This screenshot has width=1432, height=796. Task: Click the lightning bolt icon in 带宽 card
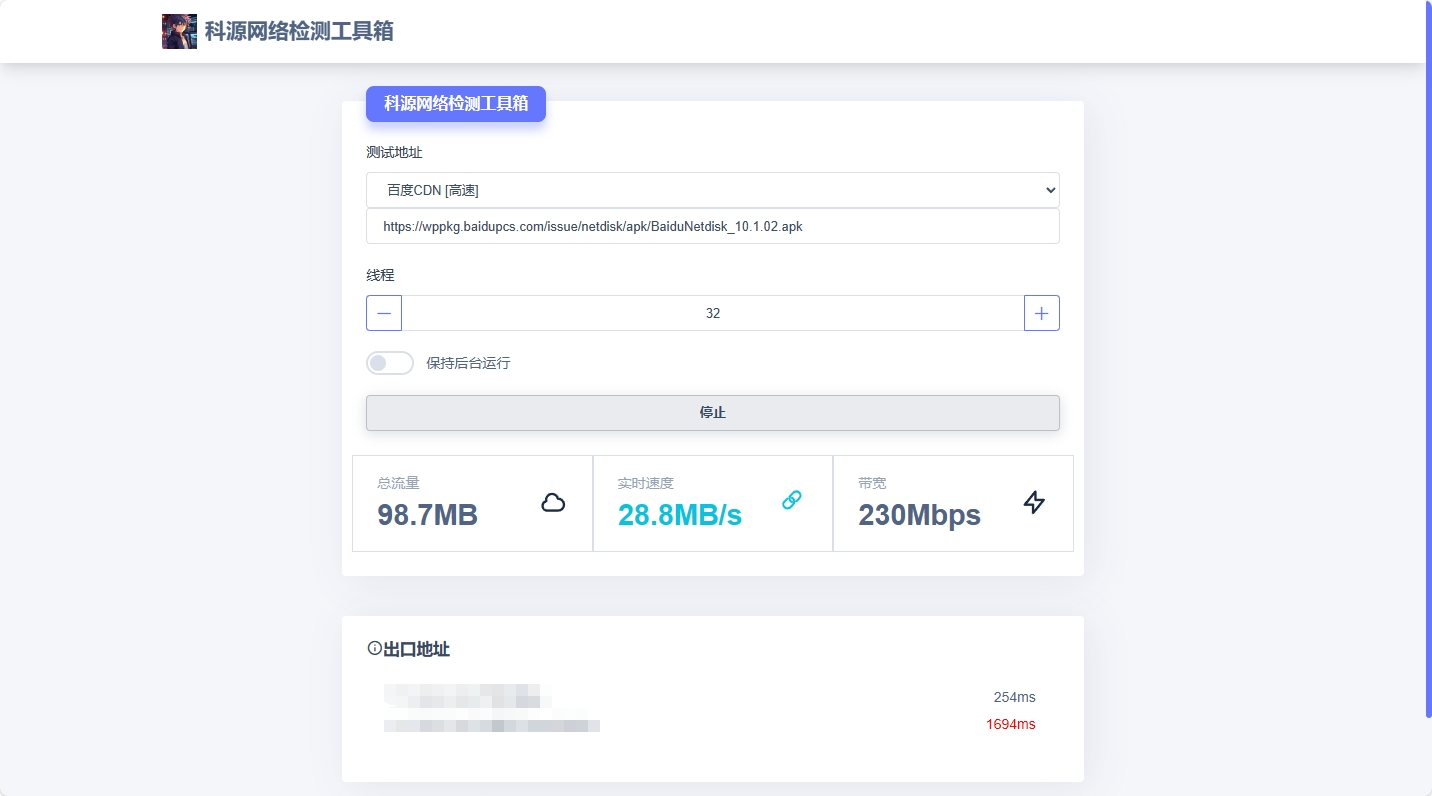tap(1034, 502)
